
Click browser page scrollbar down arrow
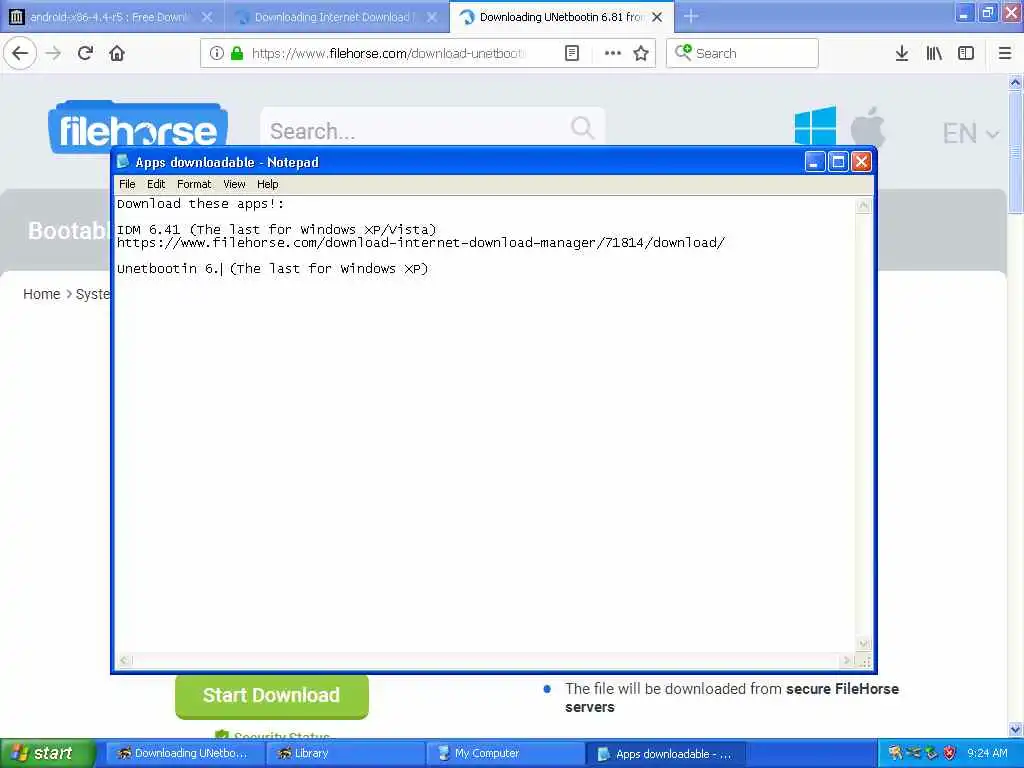(1015, 729)
